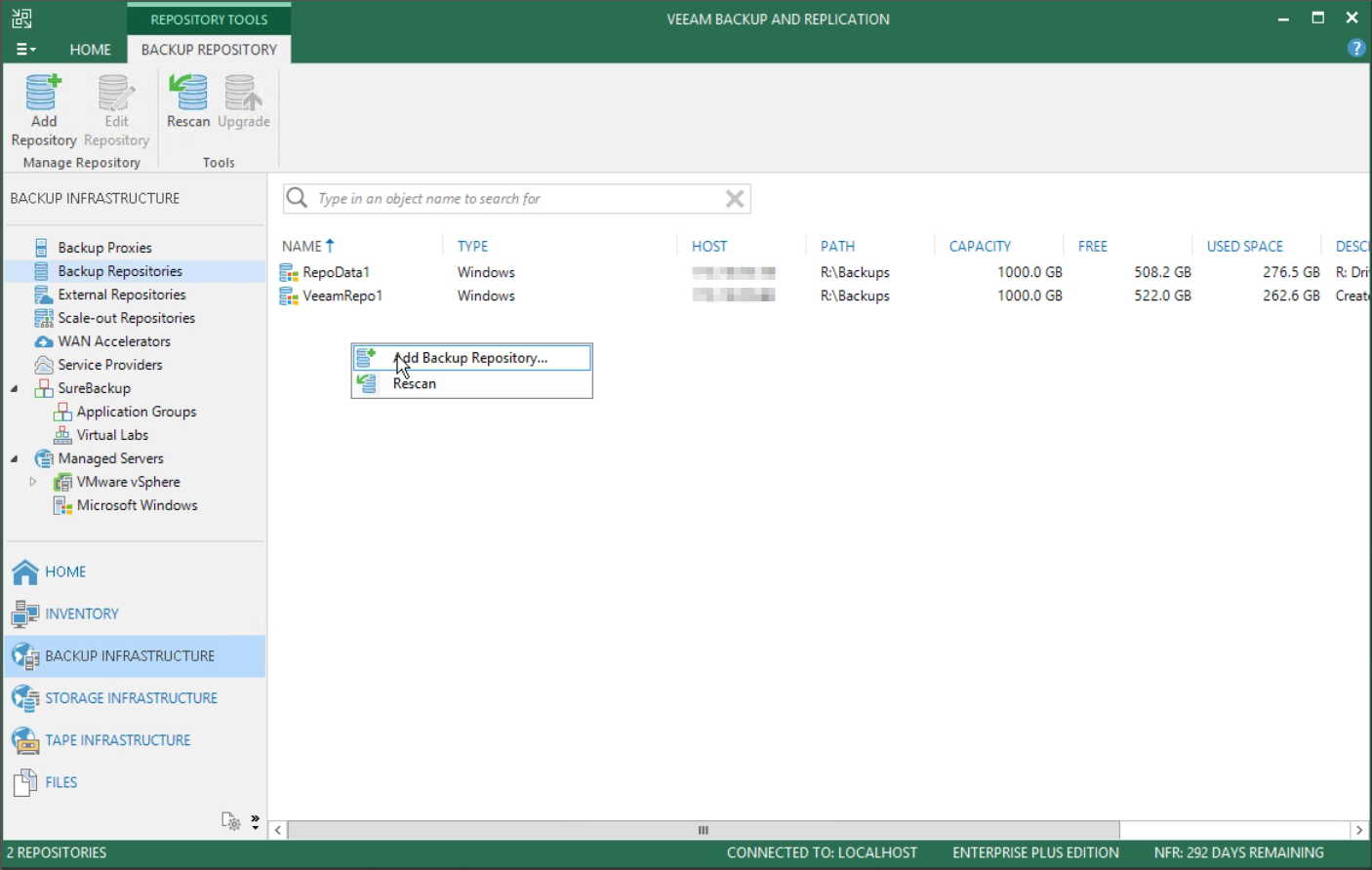Select Managed Servers node
The width and height of the screenshot is (1372, 870).
click(x=110, y=458)
